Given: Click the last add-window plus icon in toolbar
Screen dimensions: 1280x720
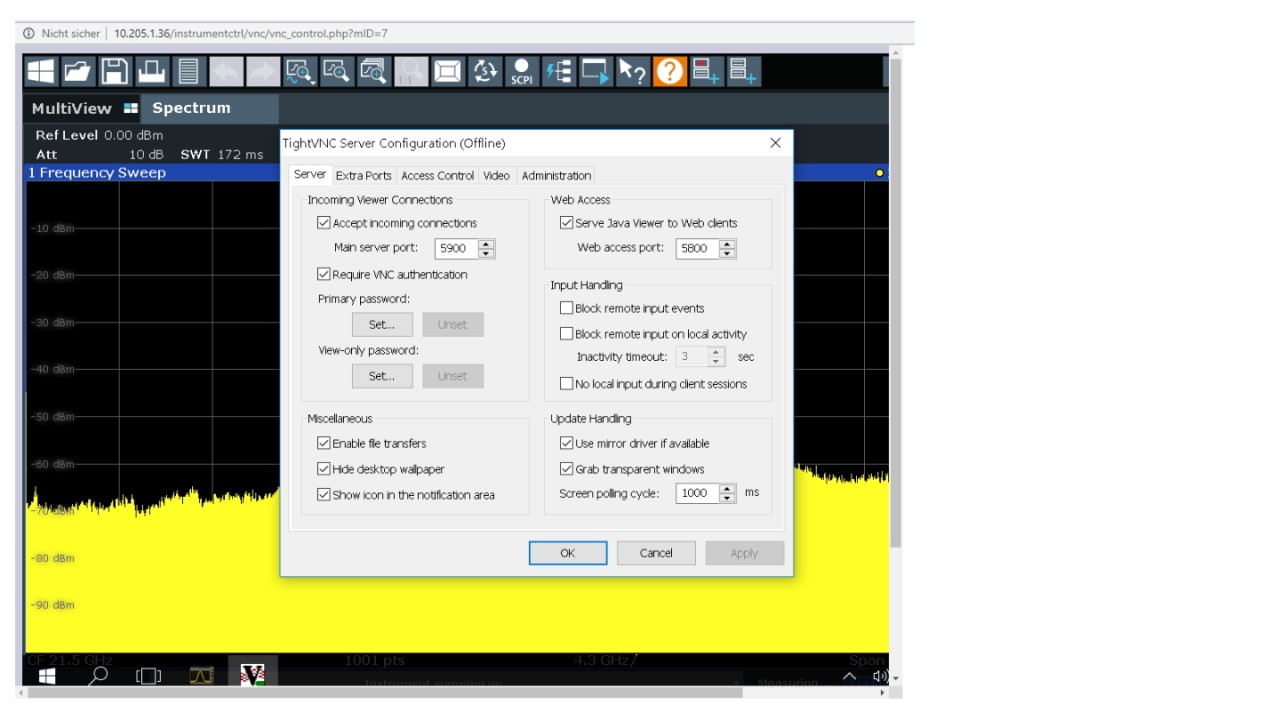Looking at the screenshot, I should coord(743,71).
